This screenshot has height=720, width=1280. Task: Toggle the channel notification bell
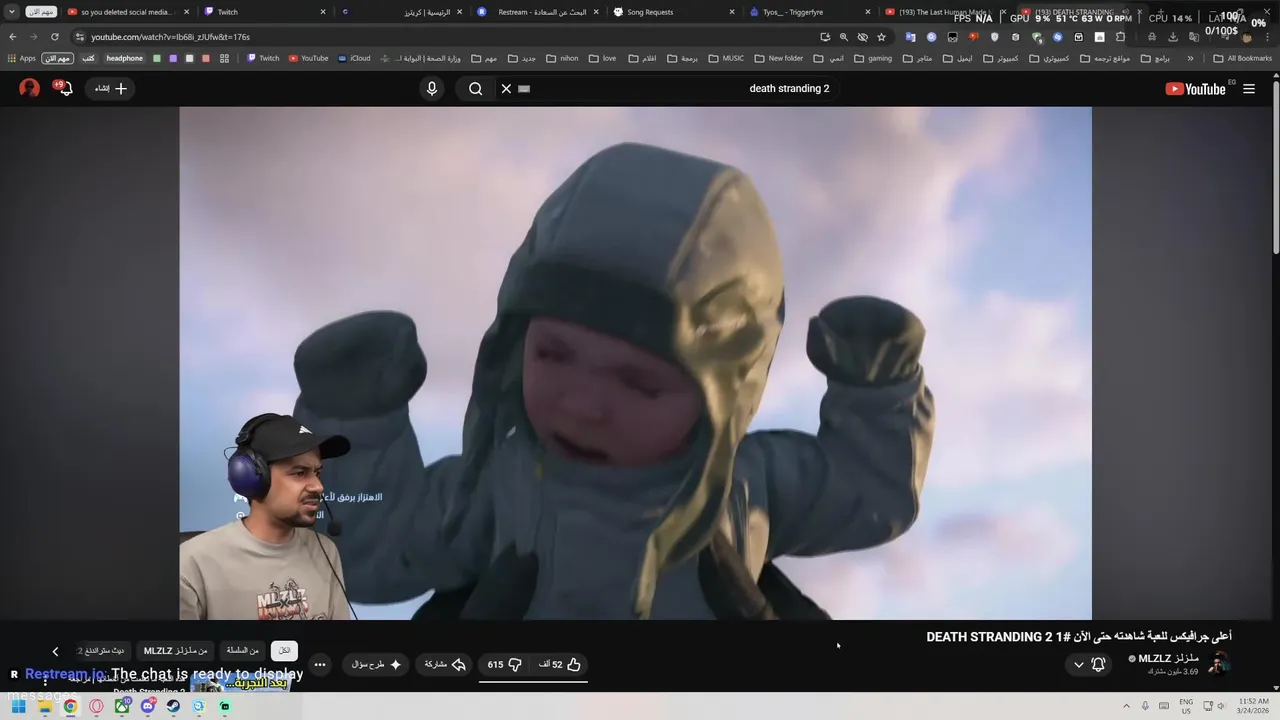pyautogui.click(x=1098, y=664)
